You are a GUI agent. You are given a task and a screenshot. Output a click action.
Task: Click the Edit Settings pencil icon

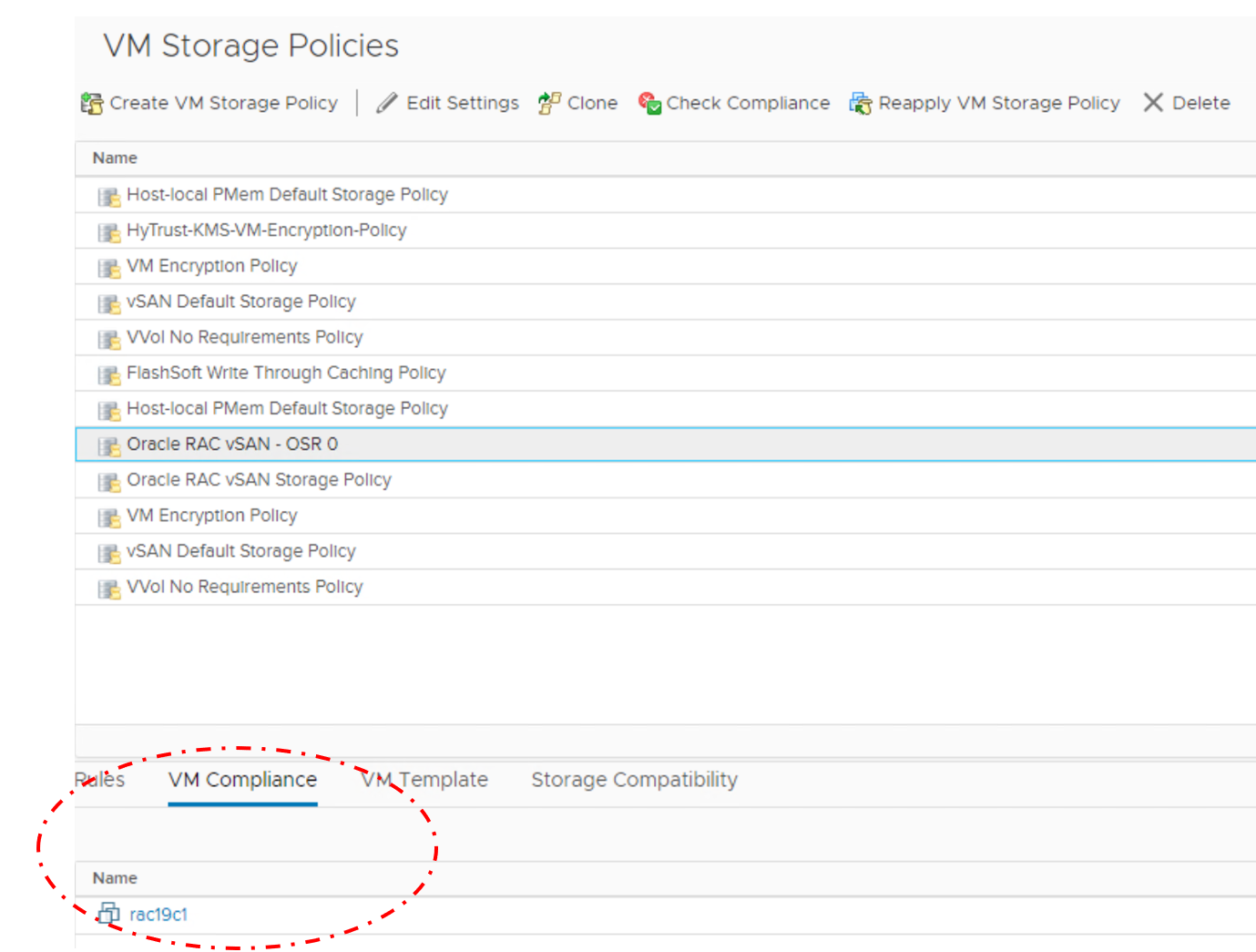pos(387,103)
